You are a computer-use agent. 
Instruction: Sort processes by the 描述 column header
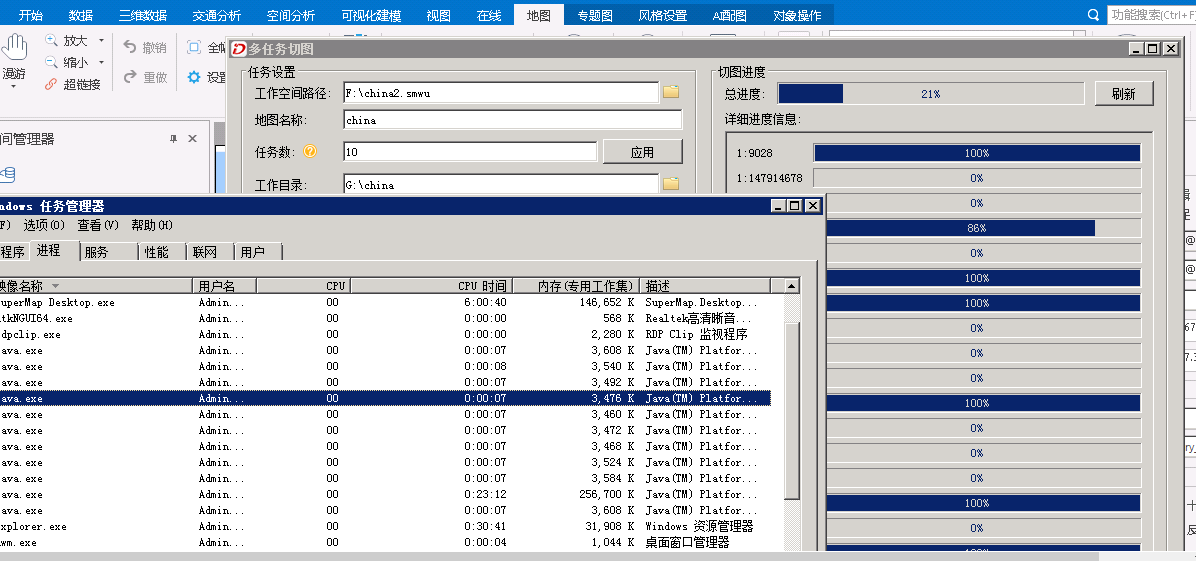coord(705,286)
